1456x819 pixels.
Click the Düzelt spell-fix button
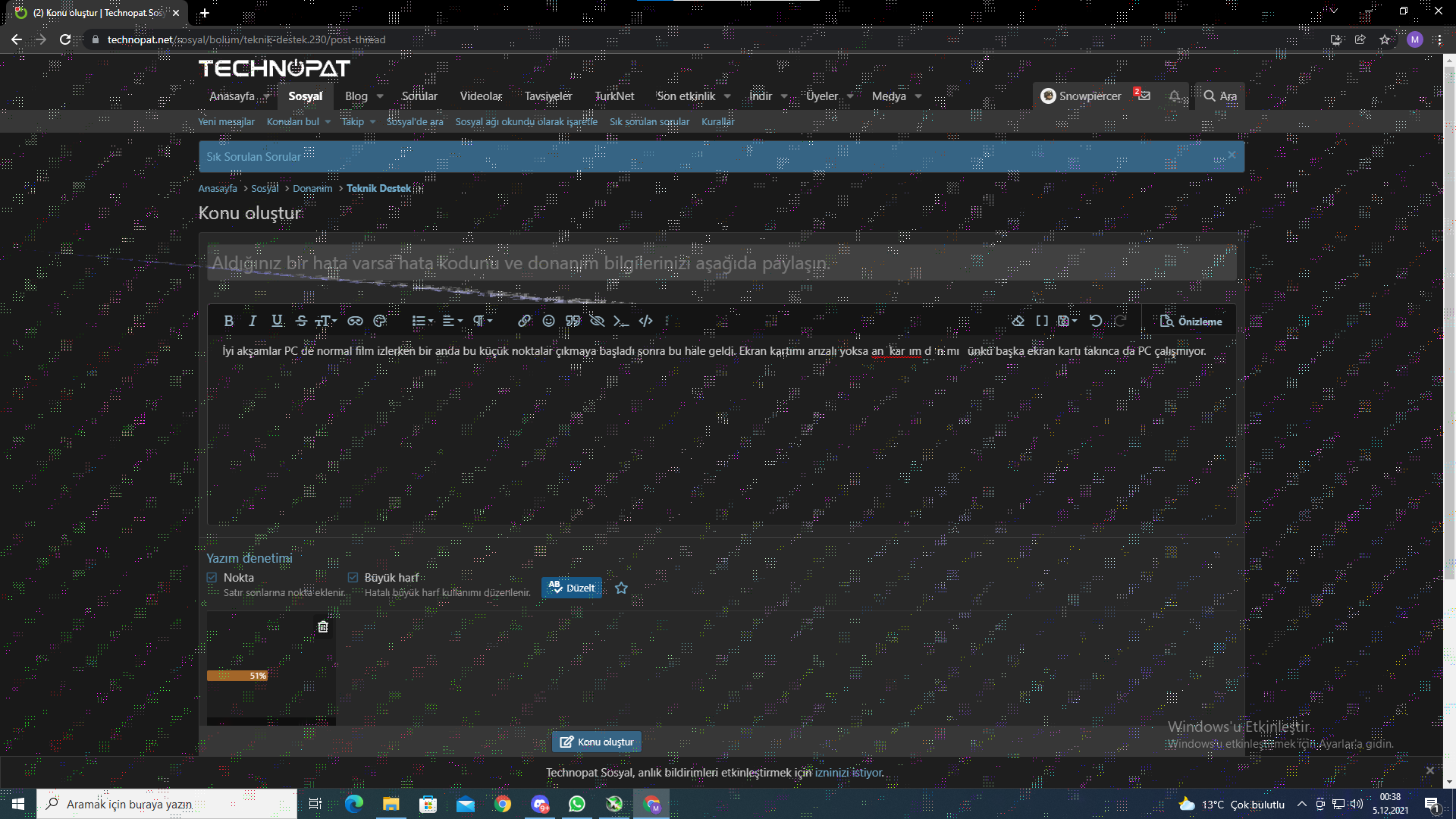(572, 588)
